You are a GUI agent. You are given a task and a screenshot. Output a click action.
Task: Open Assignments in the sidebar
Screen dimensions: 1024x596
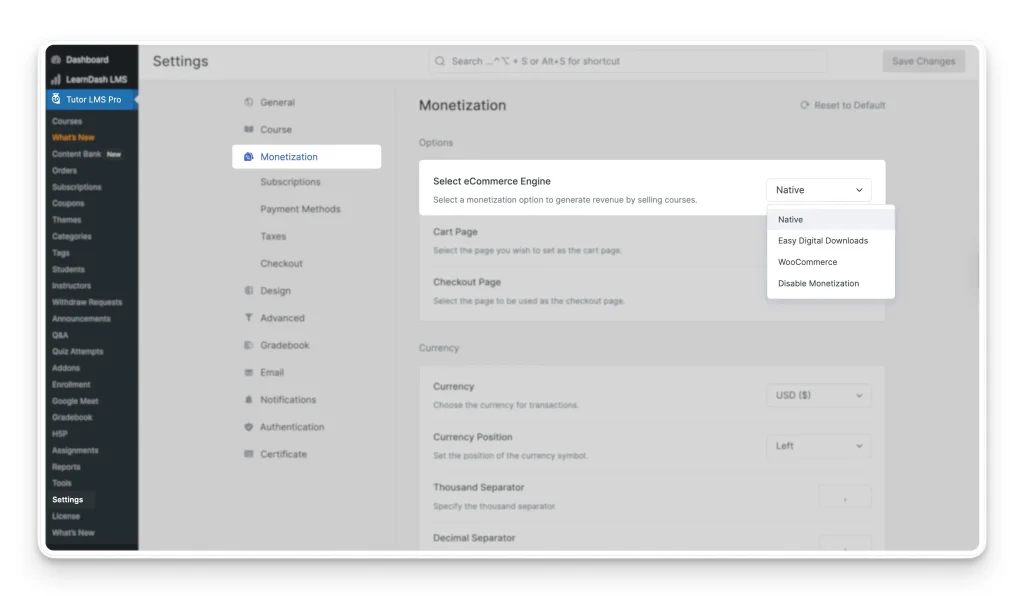75,450
